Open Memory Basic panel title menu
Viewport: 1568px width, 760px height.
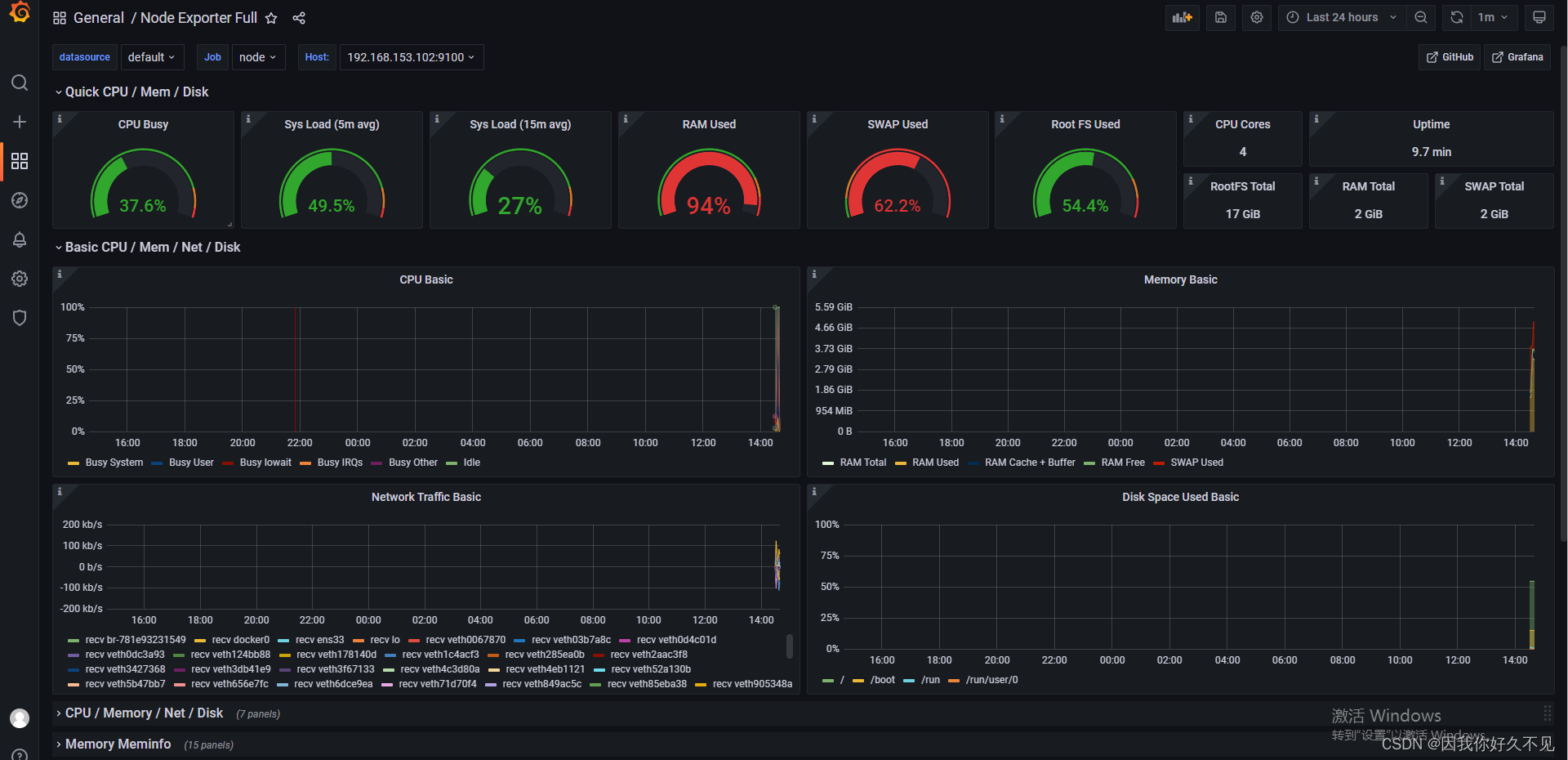1180,279
